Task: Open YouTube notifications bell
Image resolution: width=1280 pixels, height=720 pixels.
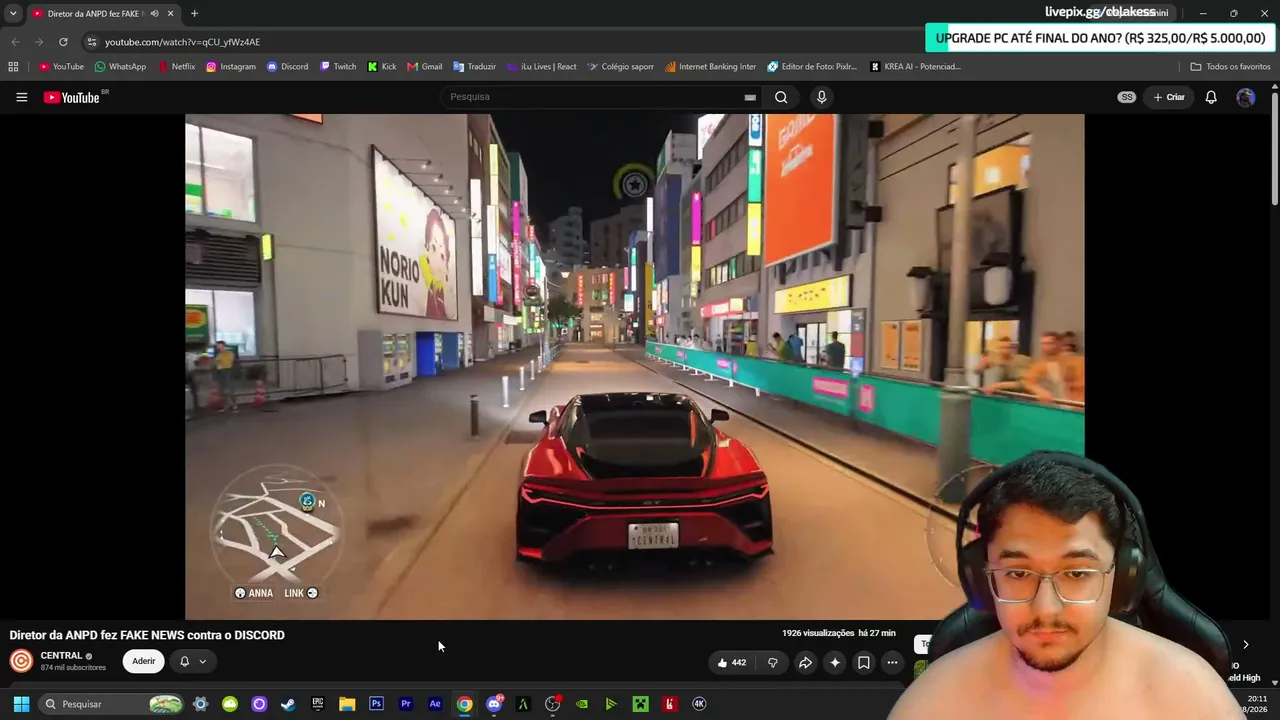Action: (1211, 97)
